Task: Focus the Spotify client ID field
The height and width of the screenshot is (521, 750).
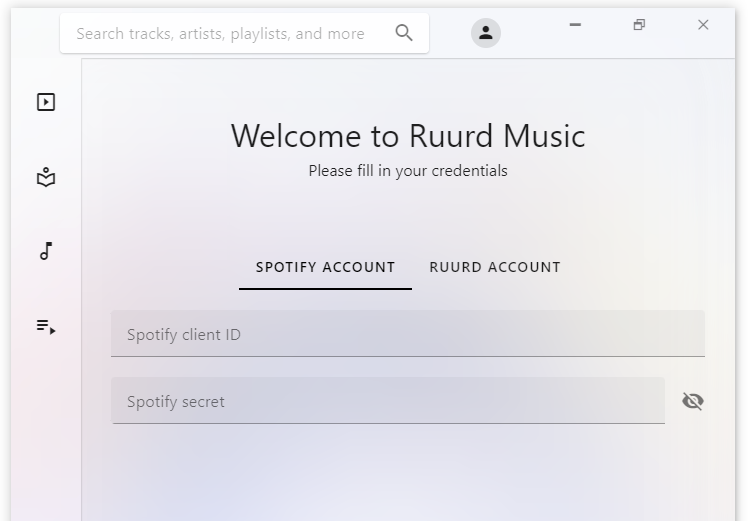Action: tap(408, 333)
